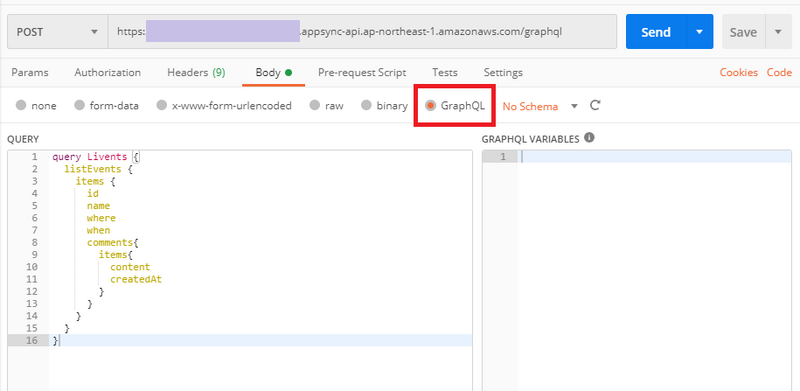Viewport: 800px width, 391px height.
Task: Open the Settings tab
Action: [x=503, y=72]
